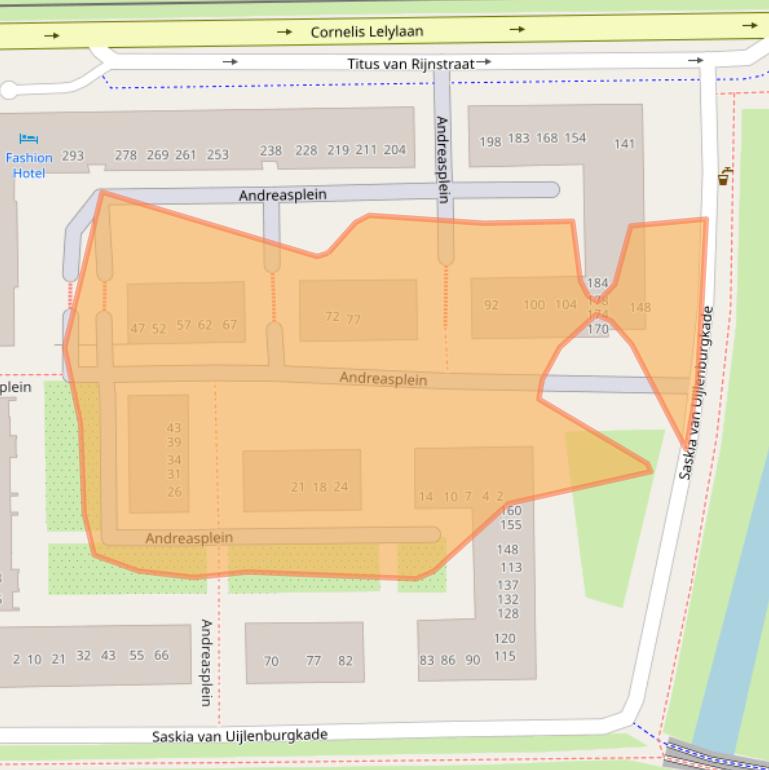Select the Fashion Hotel label
The image size is (769, 770).
coord(29,165)
